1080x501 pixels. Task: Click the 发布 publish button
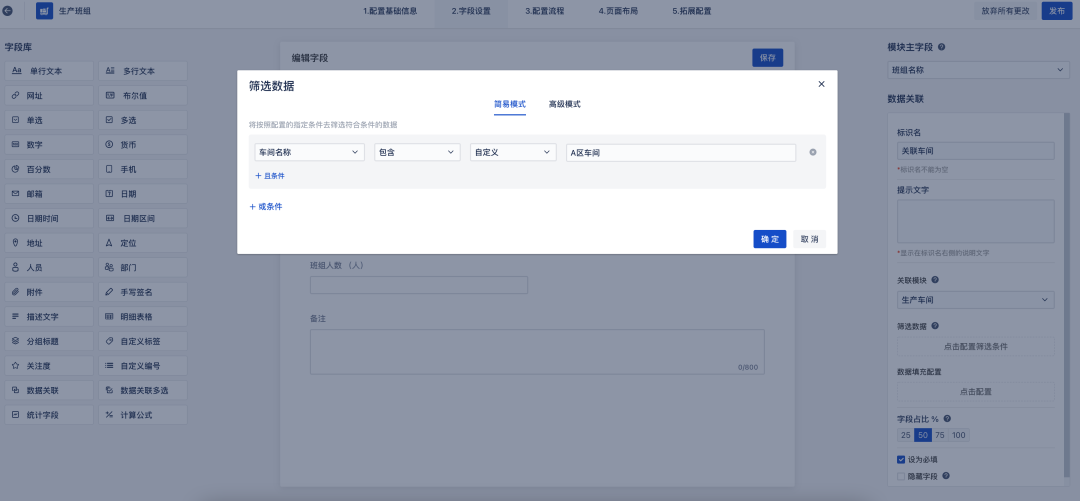pyautogui.click(x=1057, y=11)
